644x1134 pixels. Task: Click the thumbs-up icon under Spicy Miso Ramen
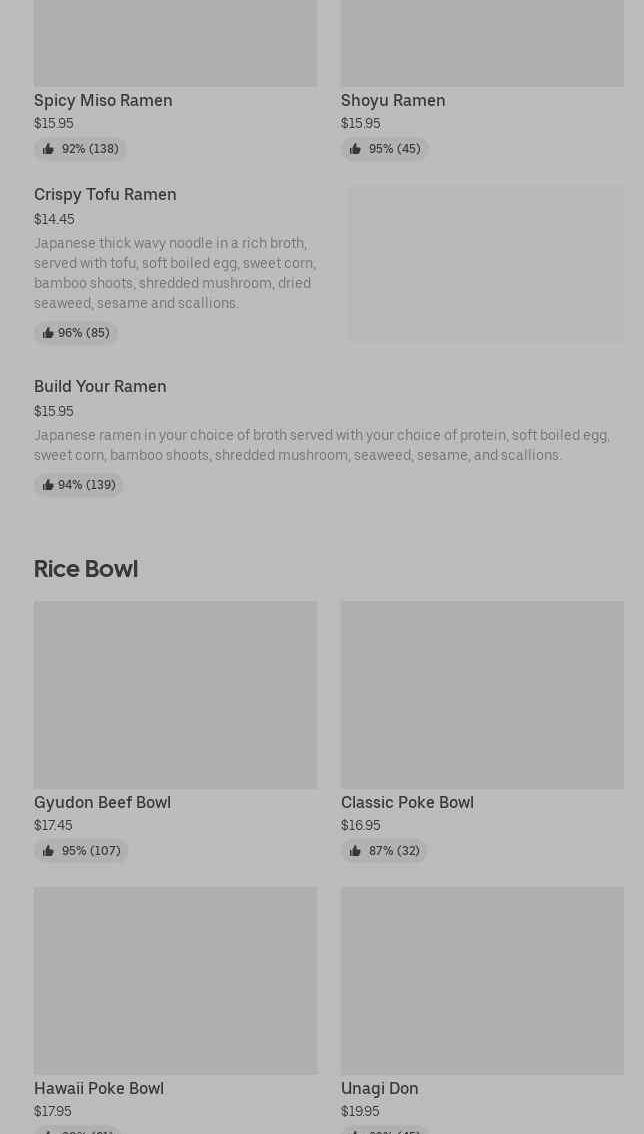pos(48,149)
